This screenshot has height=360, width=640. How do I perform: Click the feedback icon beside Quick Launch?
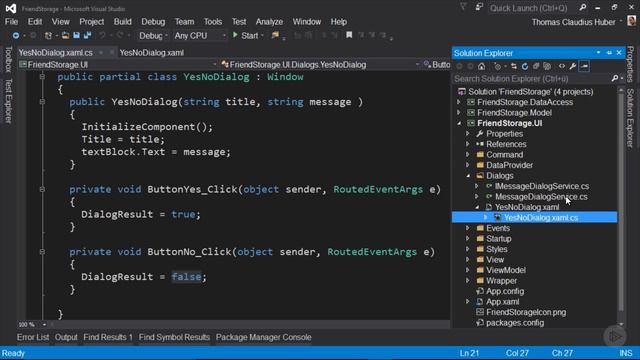(x=479, y=7)
